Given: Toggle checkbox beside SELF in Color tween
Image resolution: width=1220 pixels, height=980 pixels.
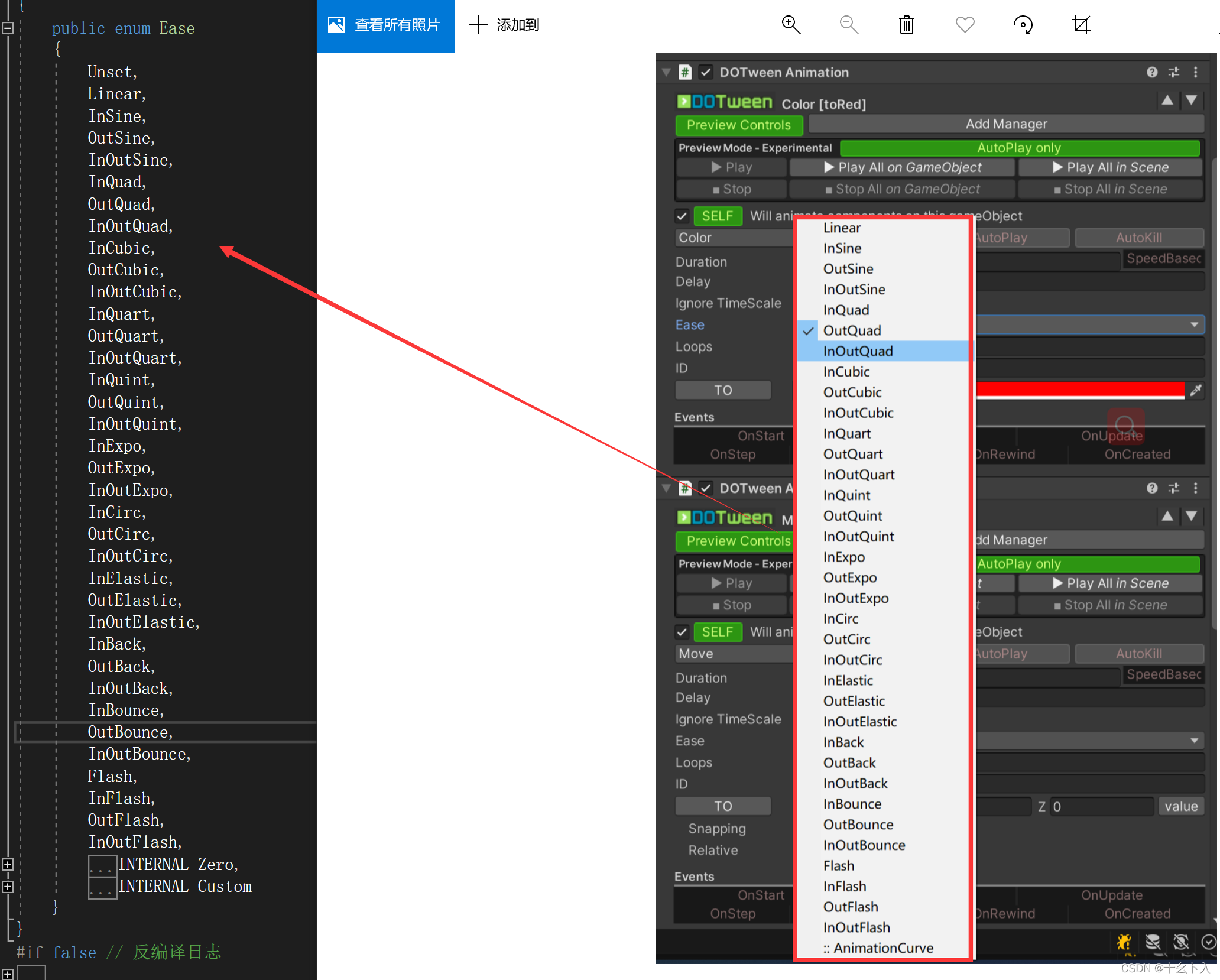Looking at the screenshot, I should tap(682, 216).
